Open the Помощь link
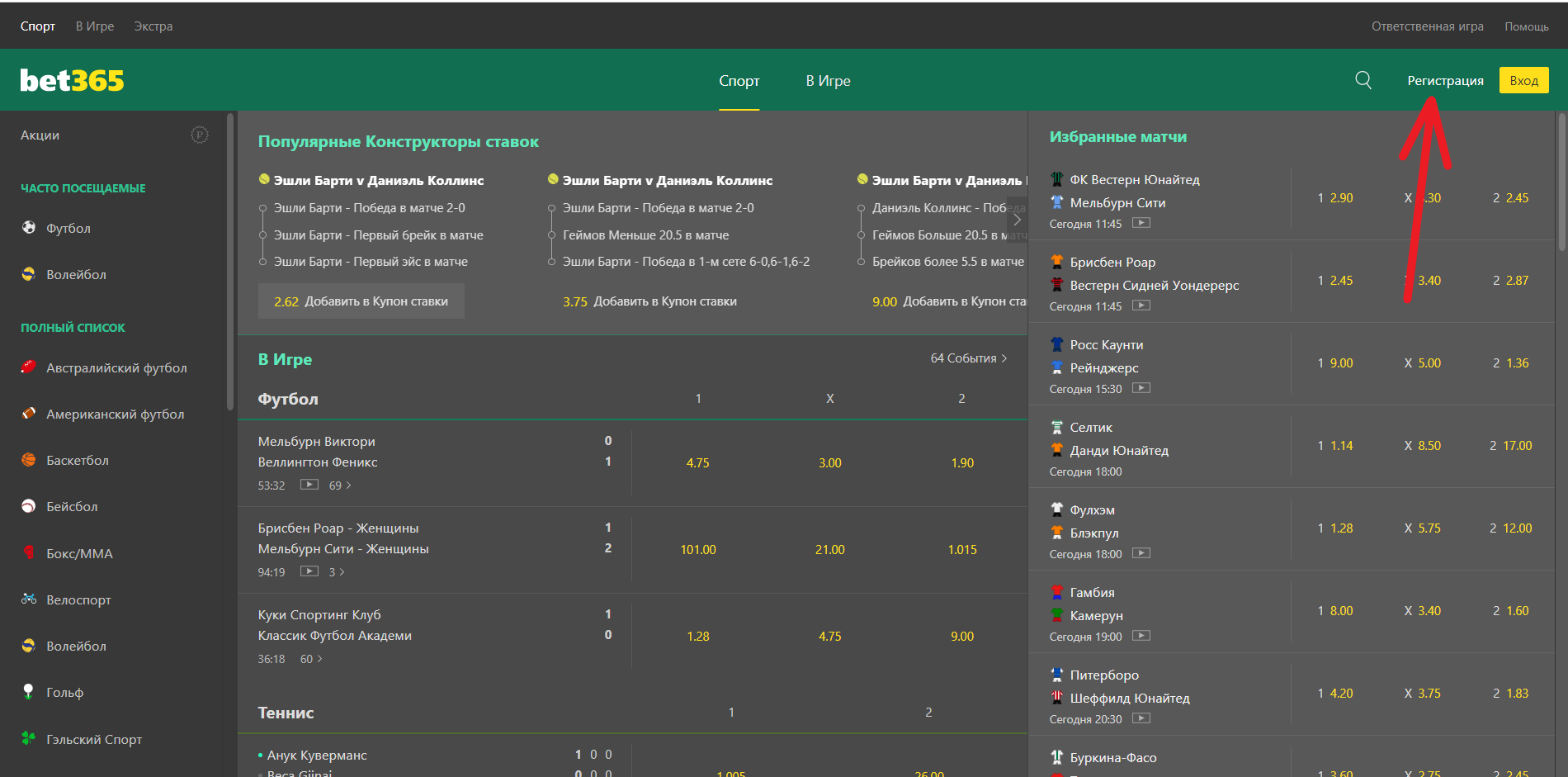 pyautogui.click(x=1526, y=26)
